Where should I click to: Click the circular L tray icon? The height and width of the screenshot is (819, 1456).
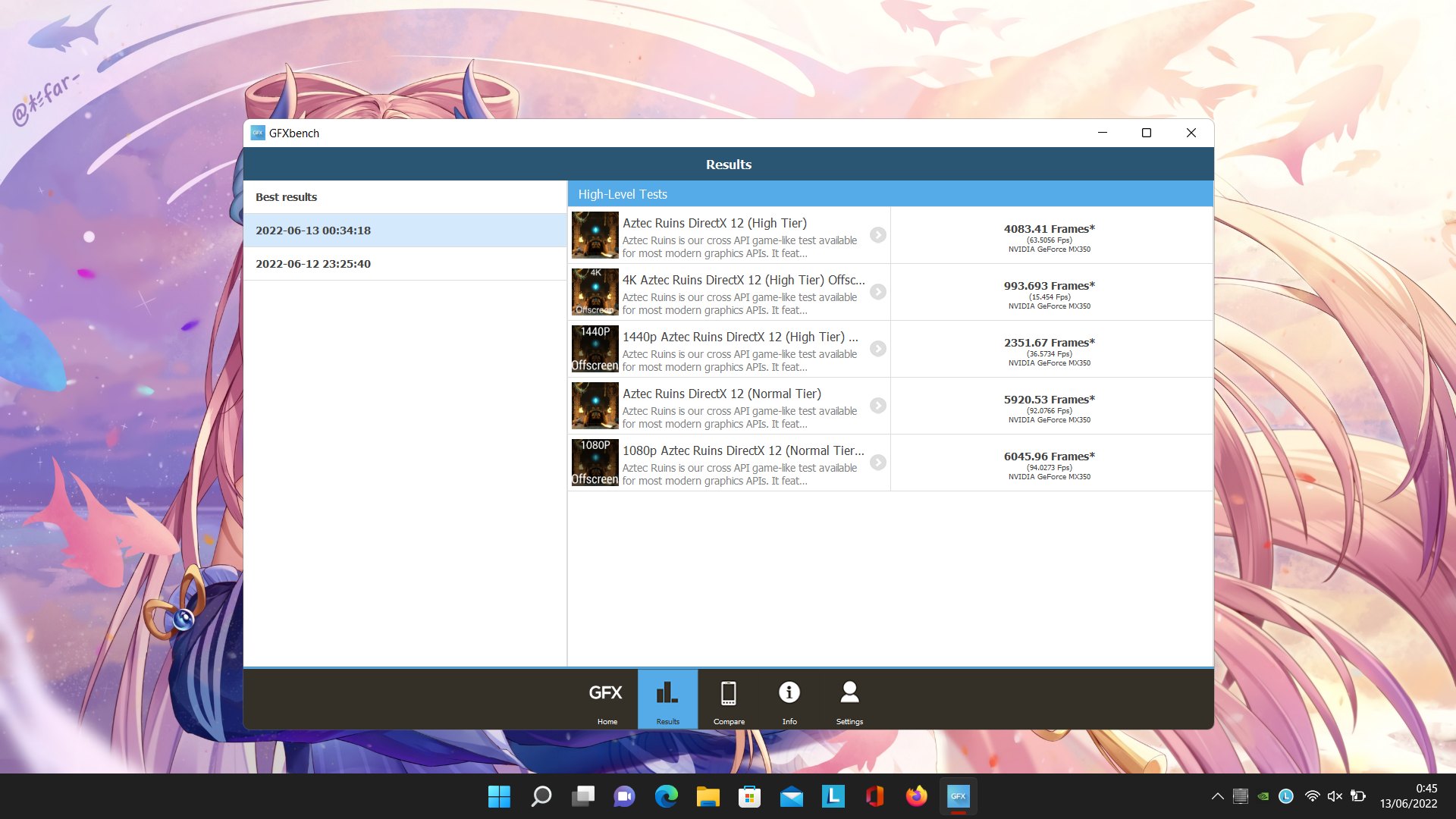pos(1286,796)
